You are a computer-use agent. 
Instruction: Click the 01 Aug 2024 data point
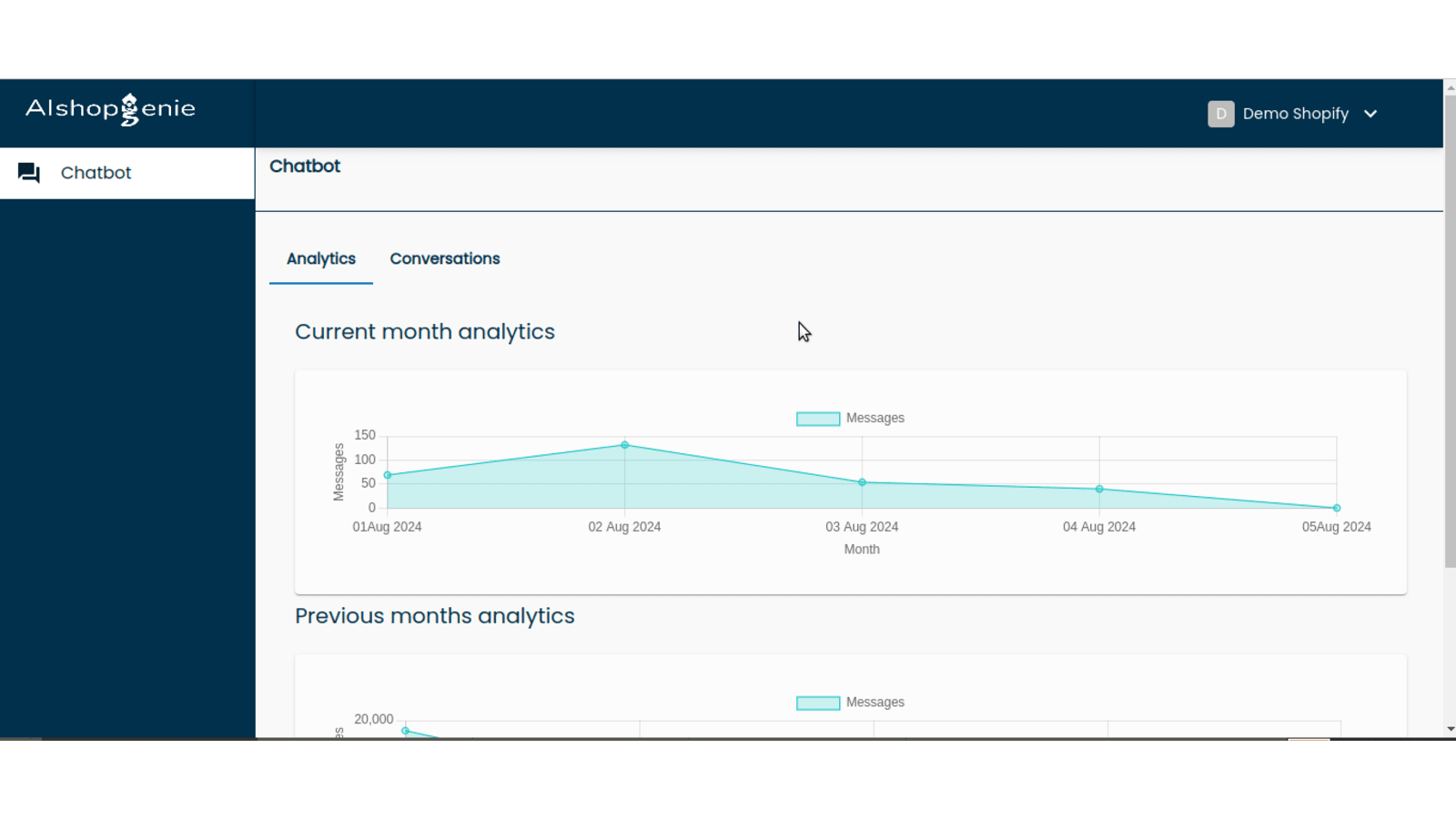click(x=388, y=475)
